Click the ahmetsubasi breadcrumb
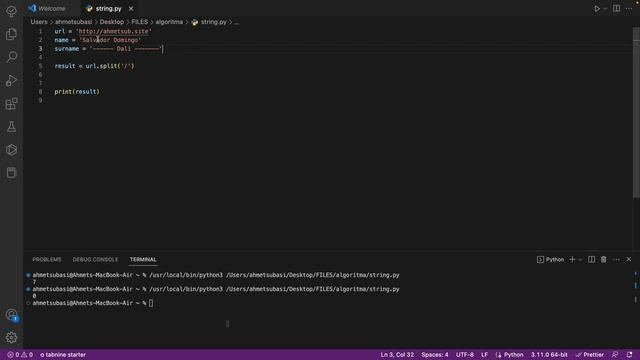 pos(73,22)
